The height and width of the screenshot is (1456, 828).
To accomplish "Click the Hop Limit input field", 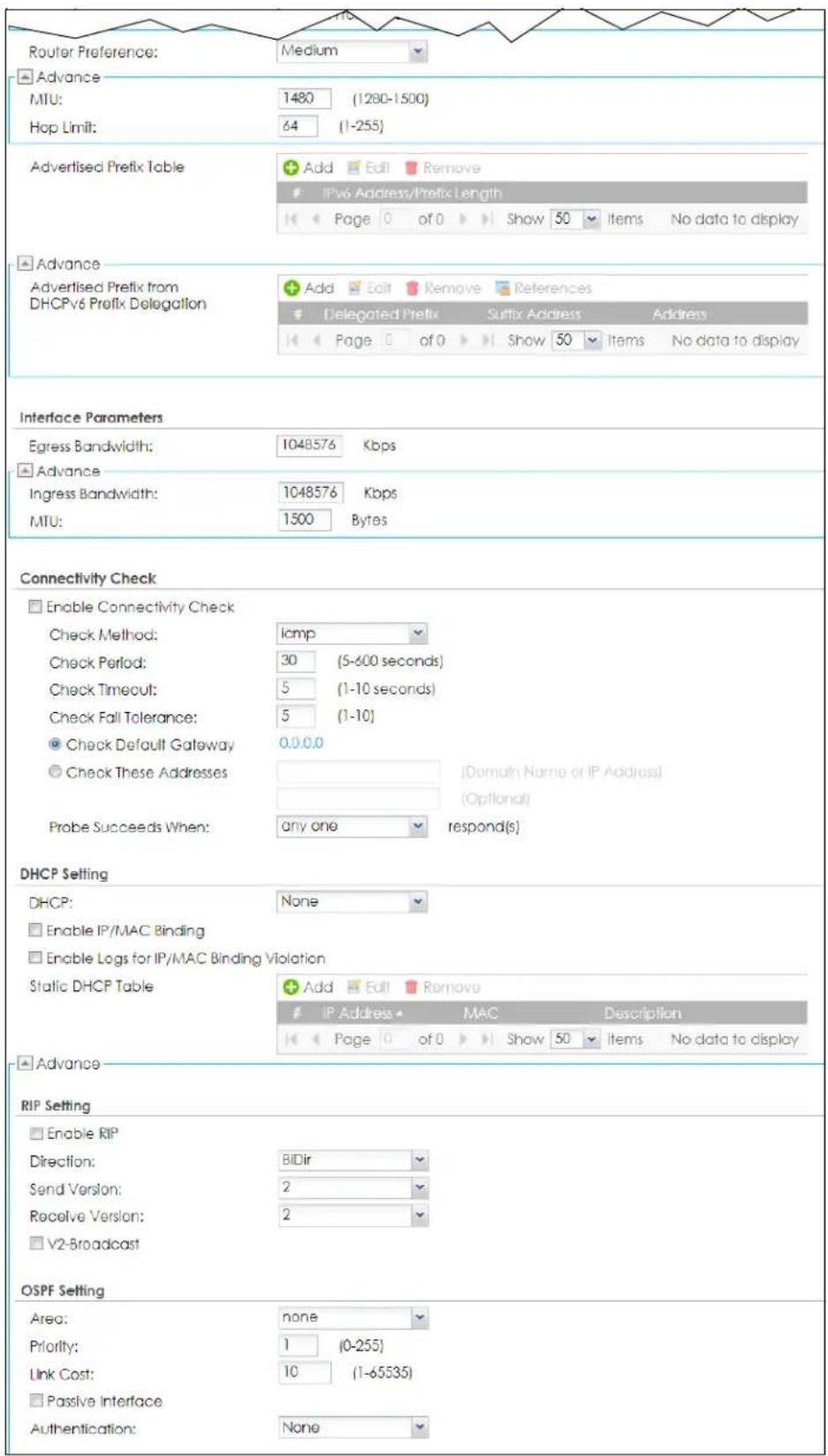I will [298, 126].
